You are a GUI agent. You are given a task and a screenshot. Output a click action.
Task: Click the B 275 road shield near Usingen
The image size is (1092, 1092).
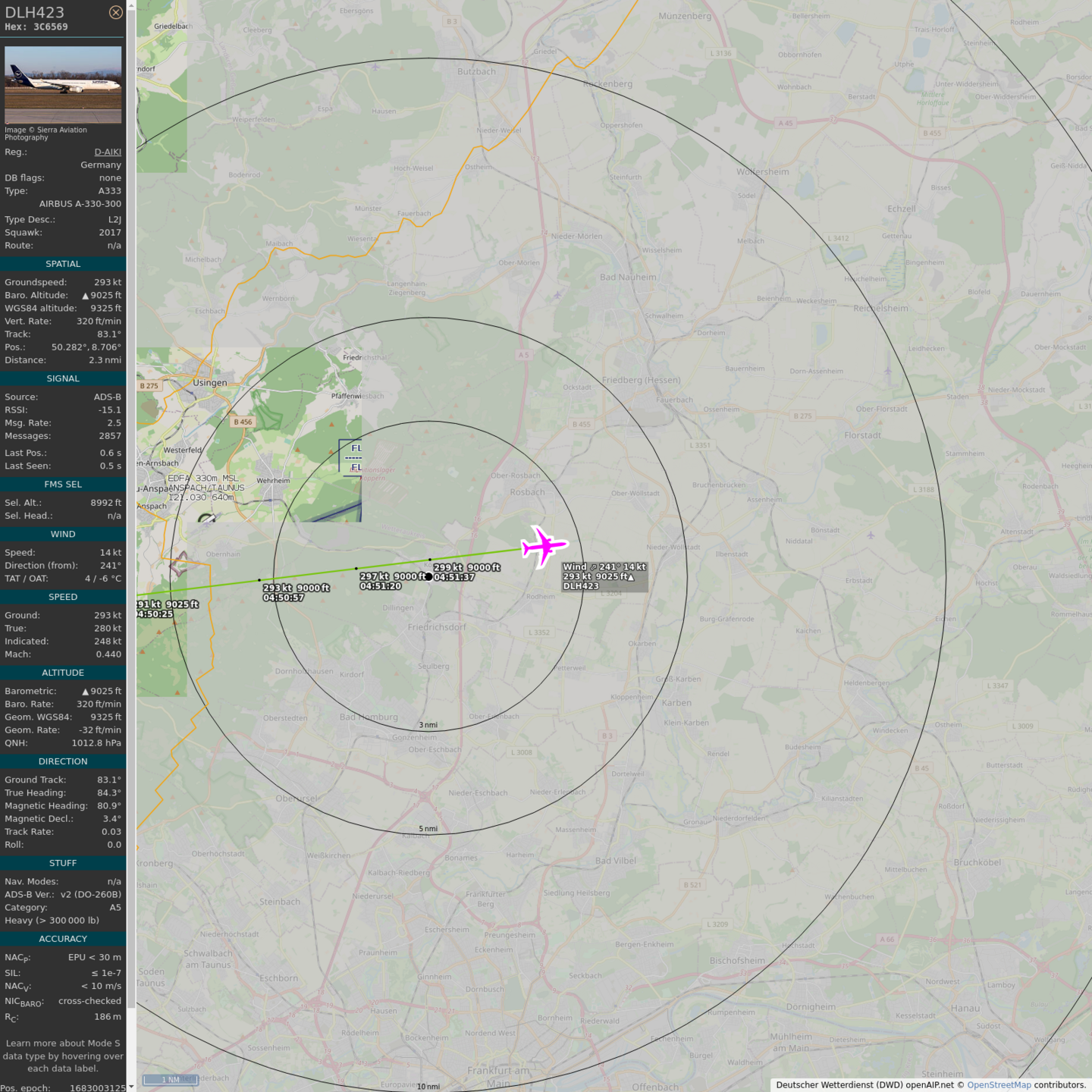click(x=149, y=386)
